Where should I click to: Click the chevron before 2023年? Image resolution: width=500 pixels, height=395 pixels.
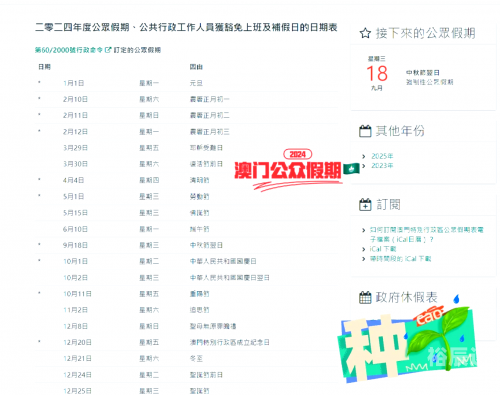coord(364,166)
